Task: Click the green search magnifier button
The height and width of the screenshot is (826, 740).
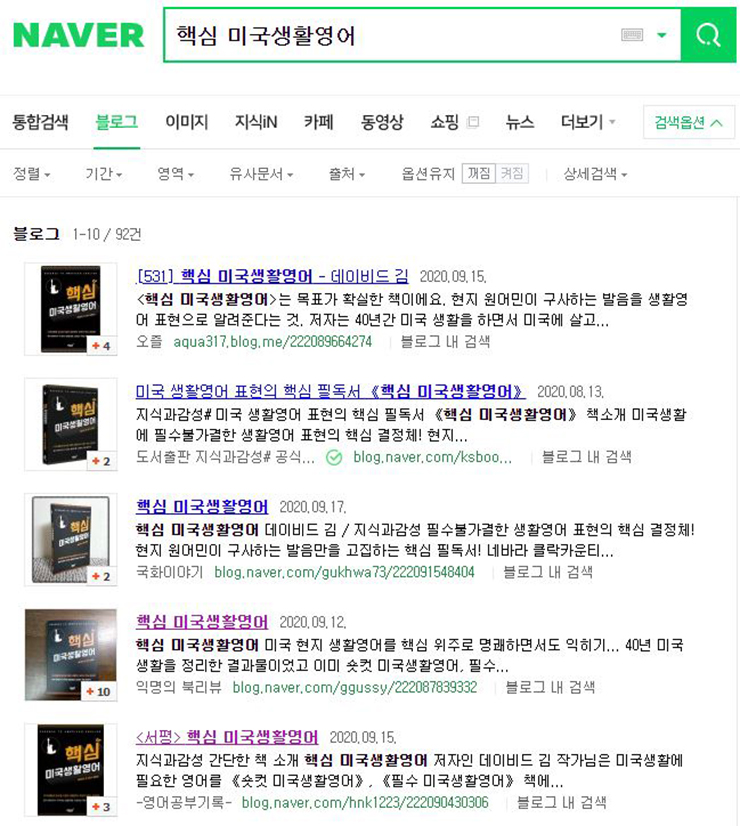Action: [708, 35]
